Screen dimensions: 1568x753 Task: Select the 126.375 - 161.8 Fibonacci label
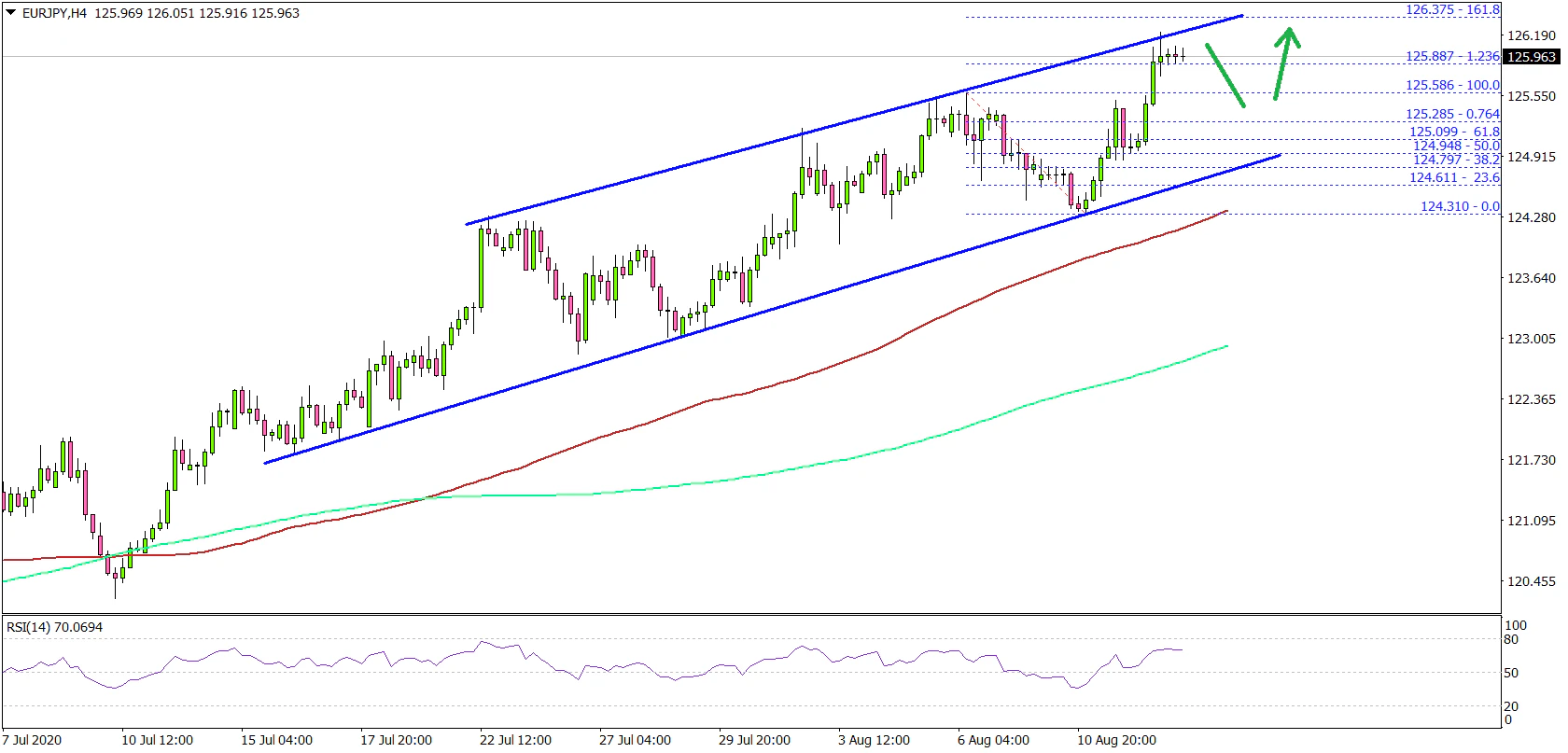click(1452, 9)
